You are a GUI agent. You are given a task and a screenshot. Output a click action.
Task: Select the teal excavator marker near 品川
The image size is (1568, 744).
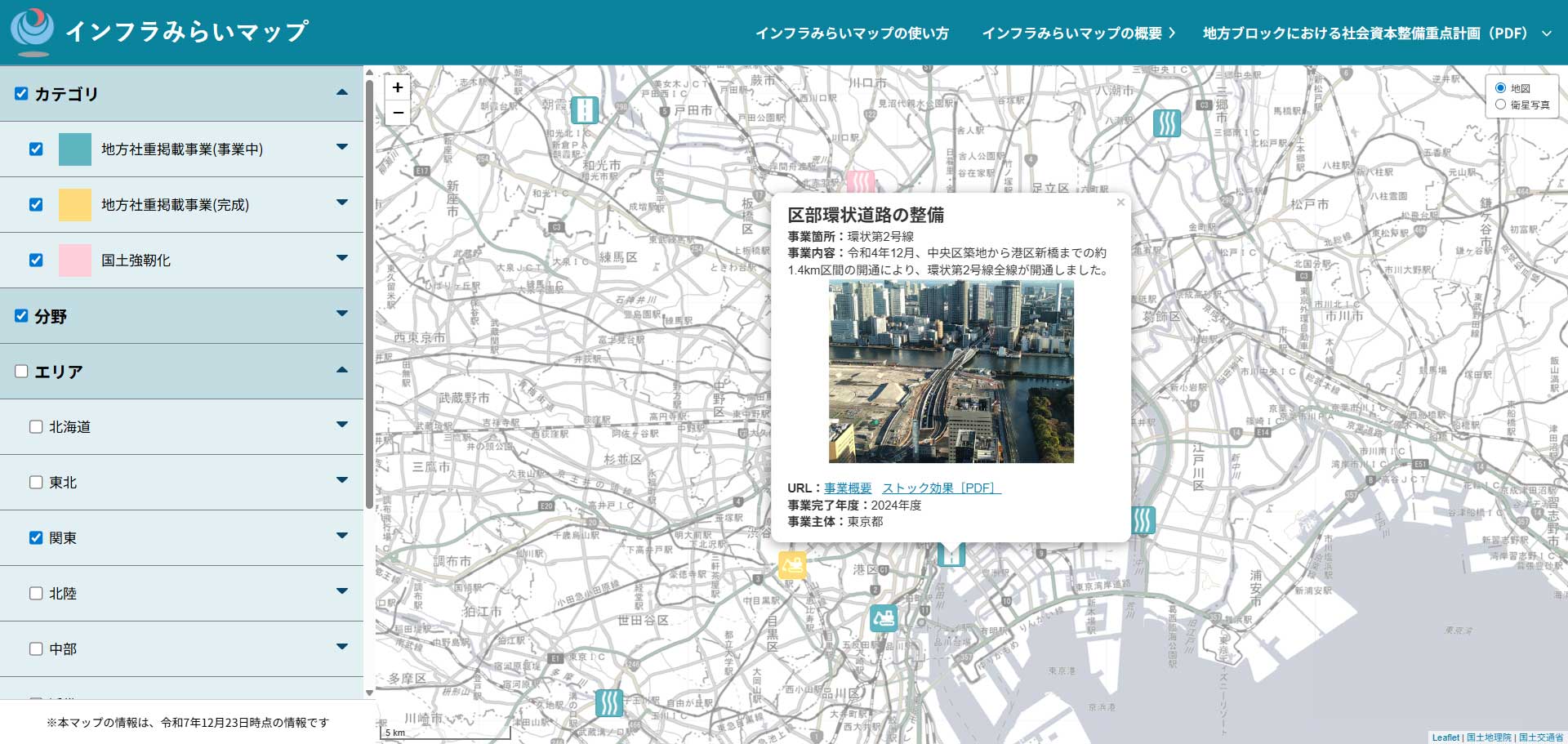coord(884,617)
